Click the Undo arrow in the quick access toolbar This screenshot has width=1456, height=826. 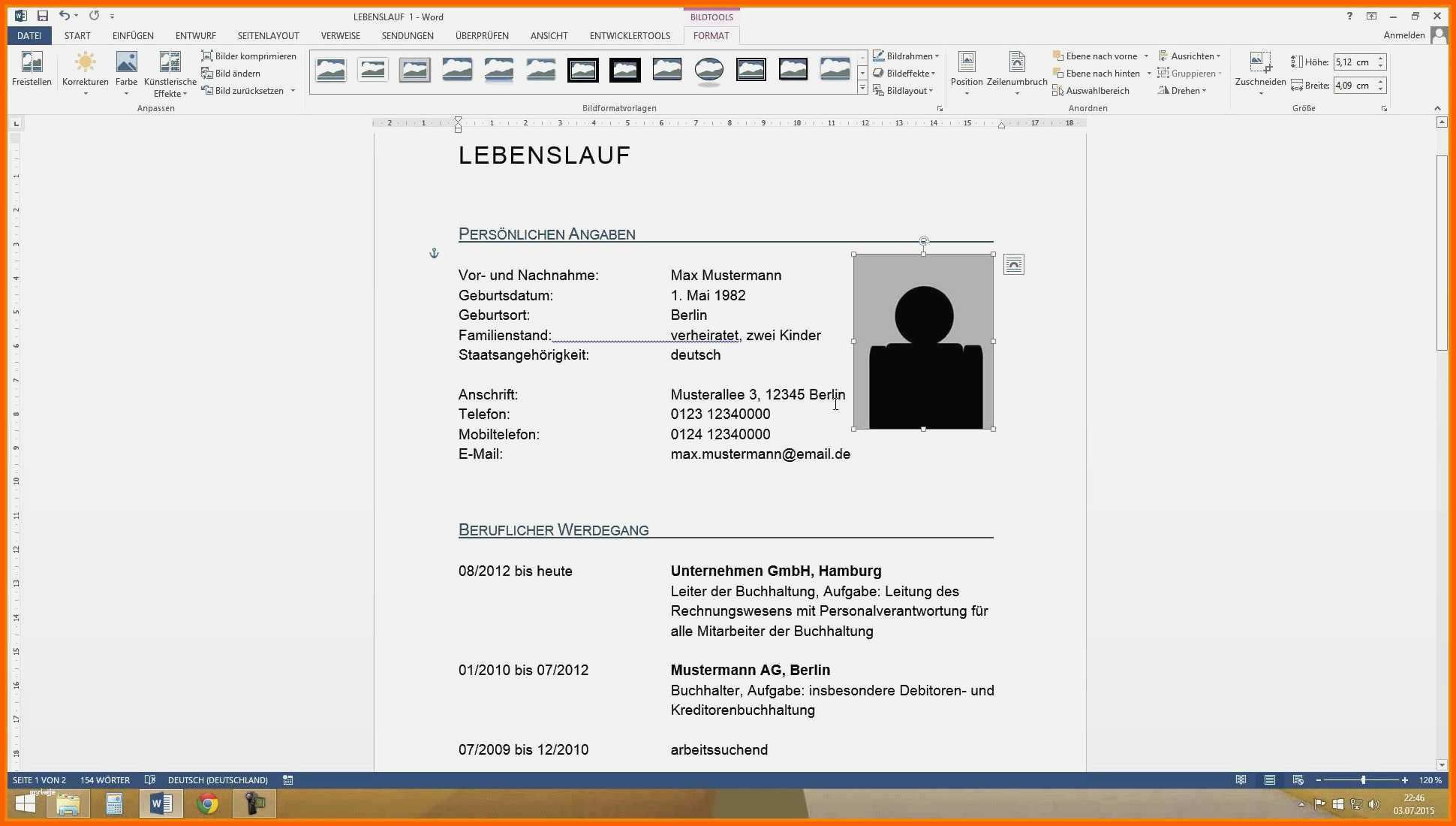coord(65,16)
